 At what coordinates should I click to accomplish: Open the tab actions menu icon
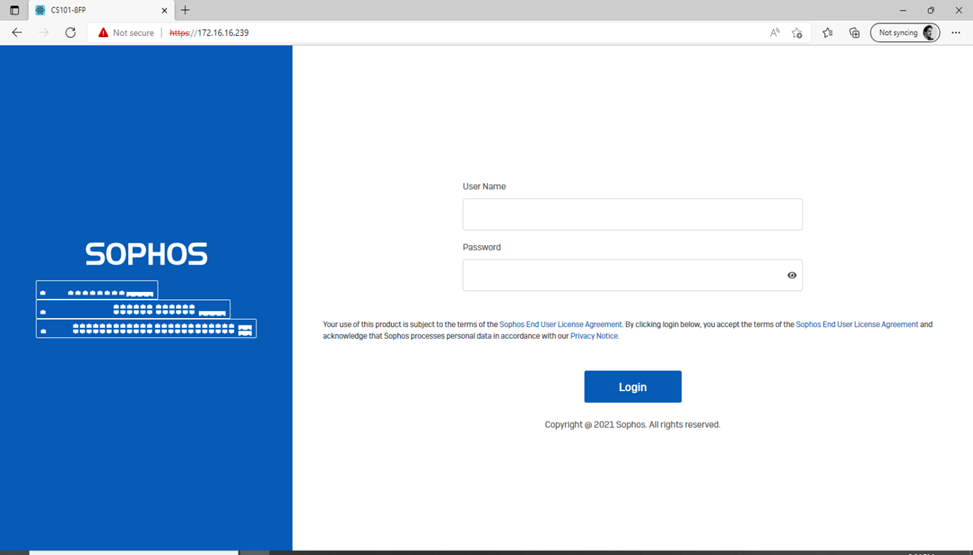click(14, 10)
